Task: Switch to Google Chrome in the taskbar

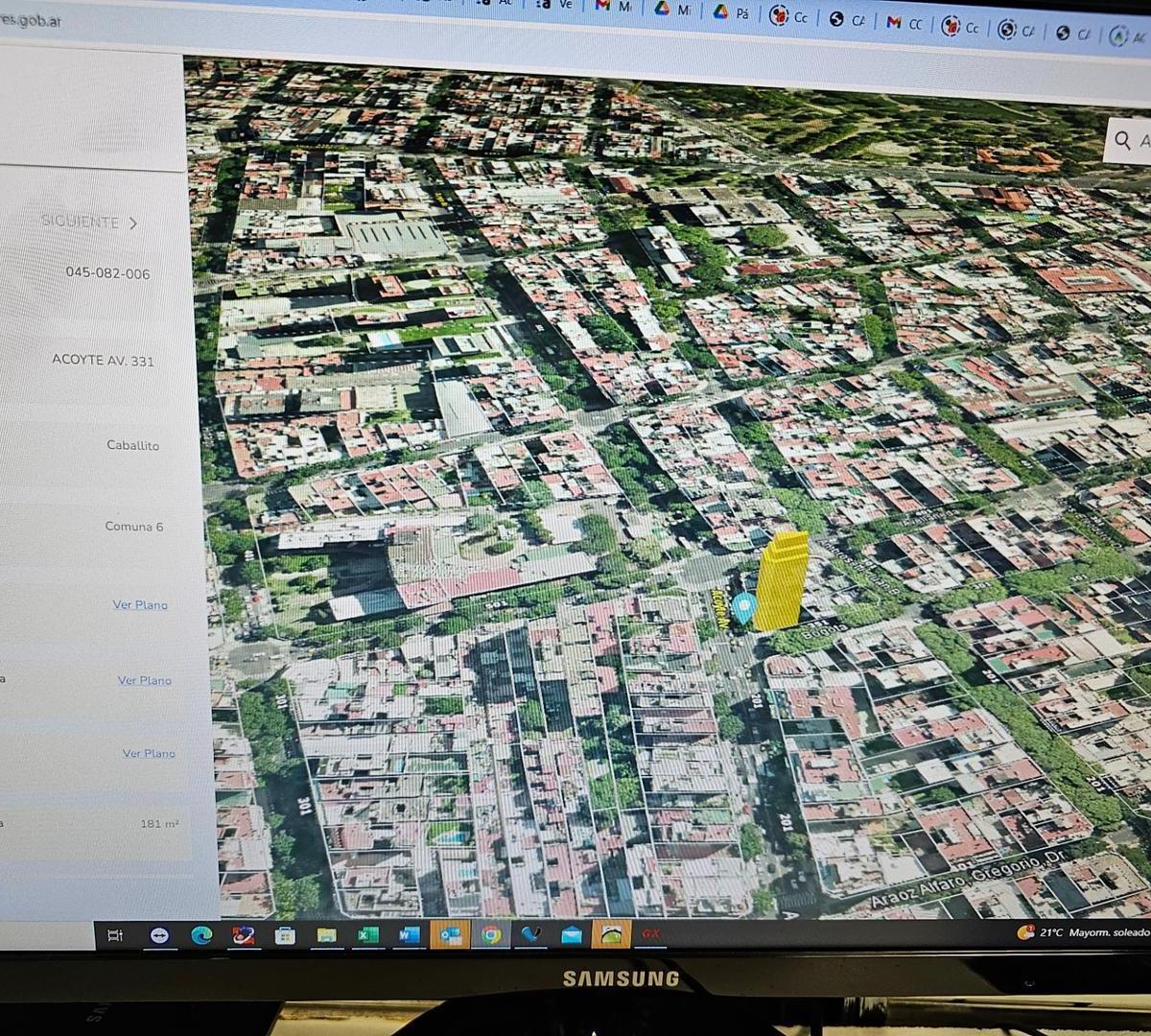Action: click(491, 934)
